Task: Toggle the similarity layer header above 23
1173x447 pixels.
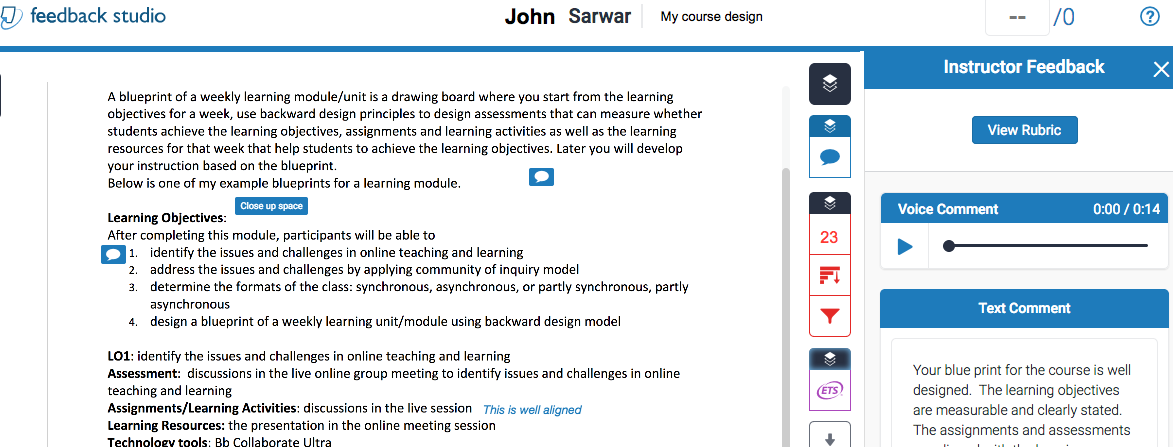Action: [829, 203]
